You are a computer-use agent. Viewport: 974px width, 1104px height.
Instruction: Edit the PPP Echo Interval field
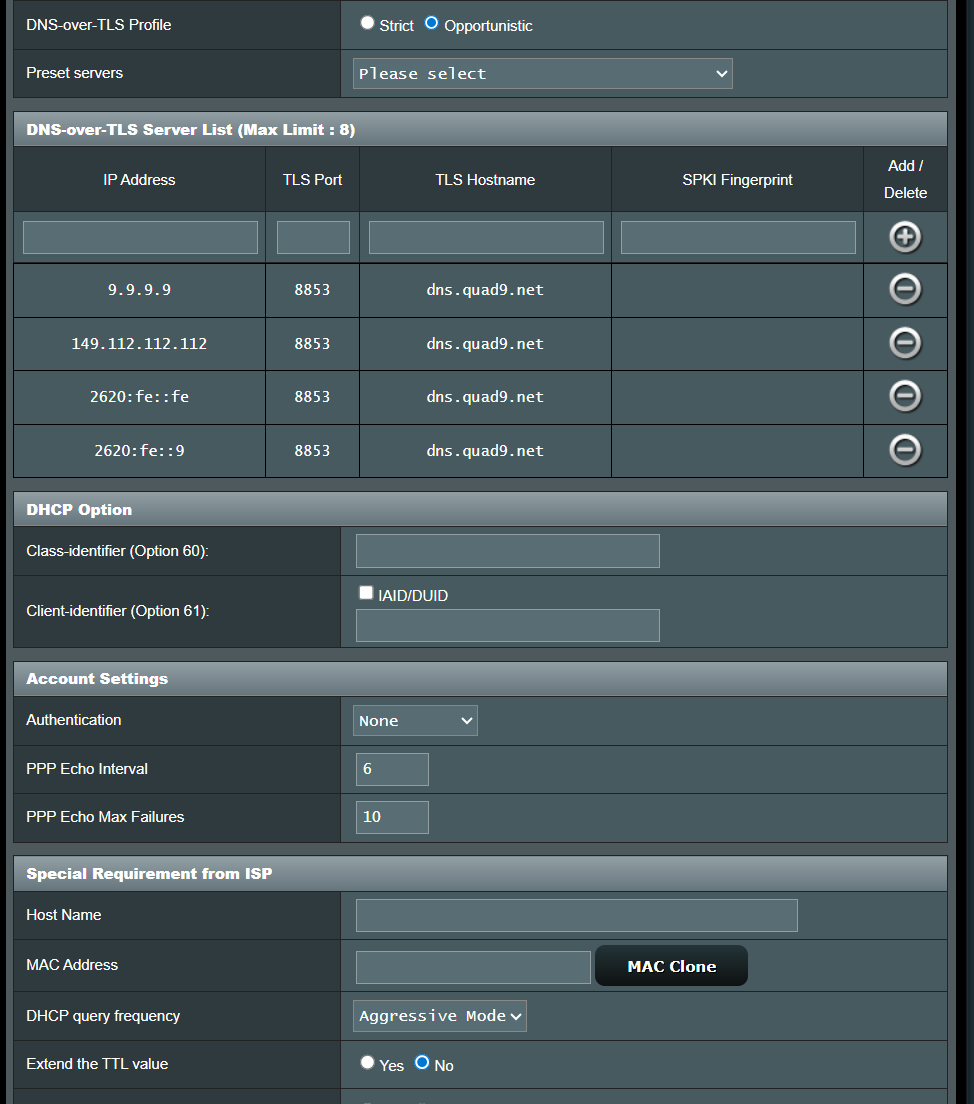pos(392,769)
